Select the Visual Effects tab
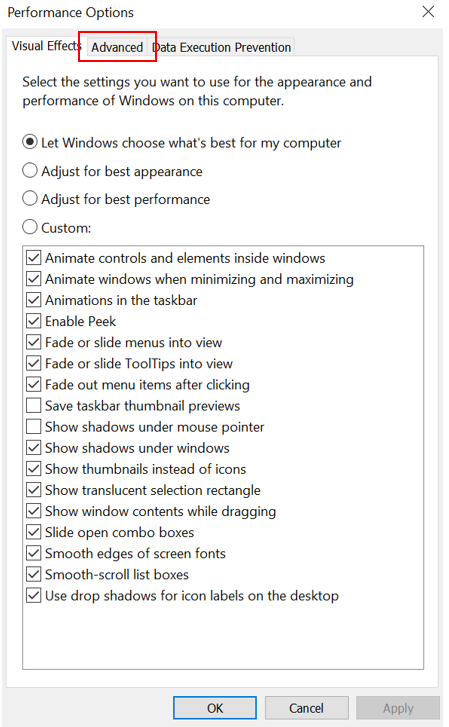 [46, 46]
